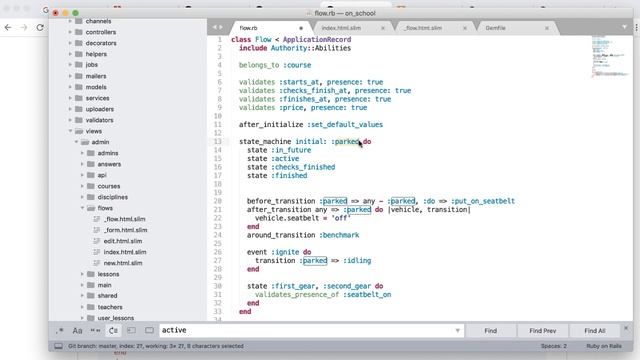
Task: Click the shared folder icon
Action: pyautogui.click(x=91, y=296)
